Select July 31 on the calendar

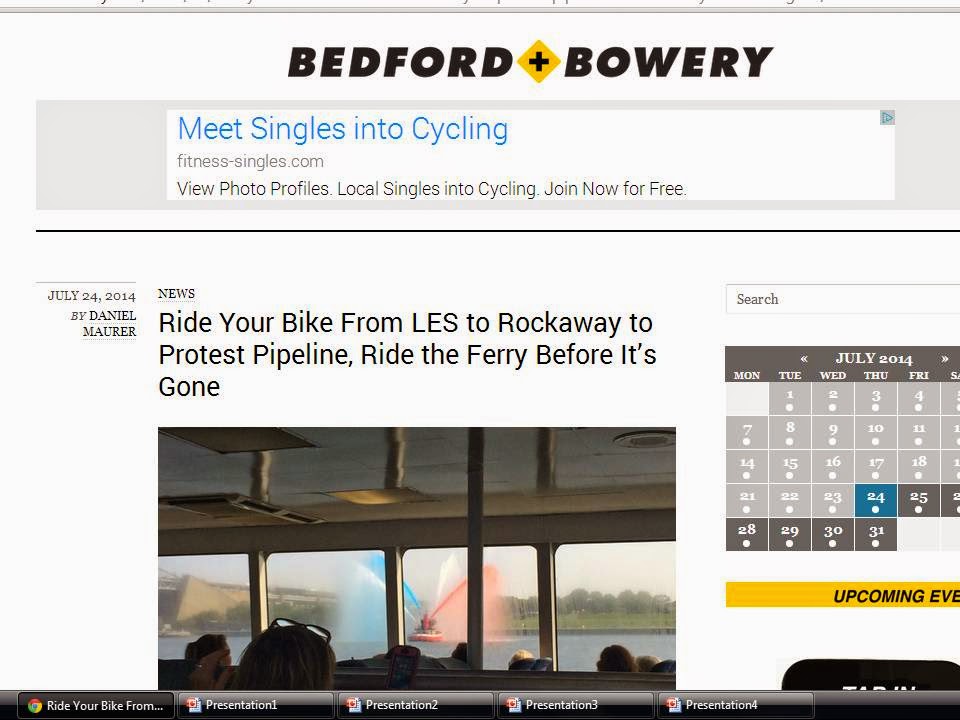click(x=876, y=534)
